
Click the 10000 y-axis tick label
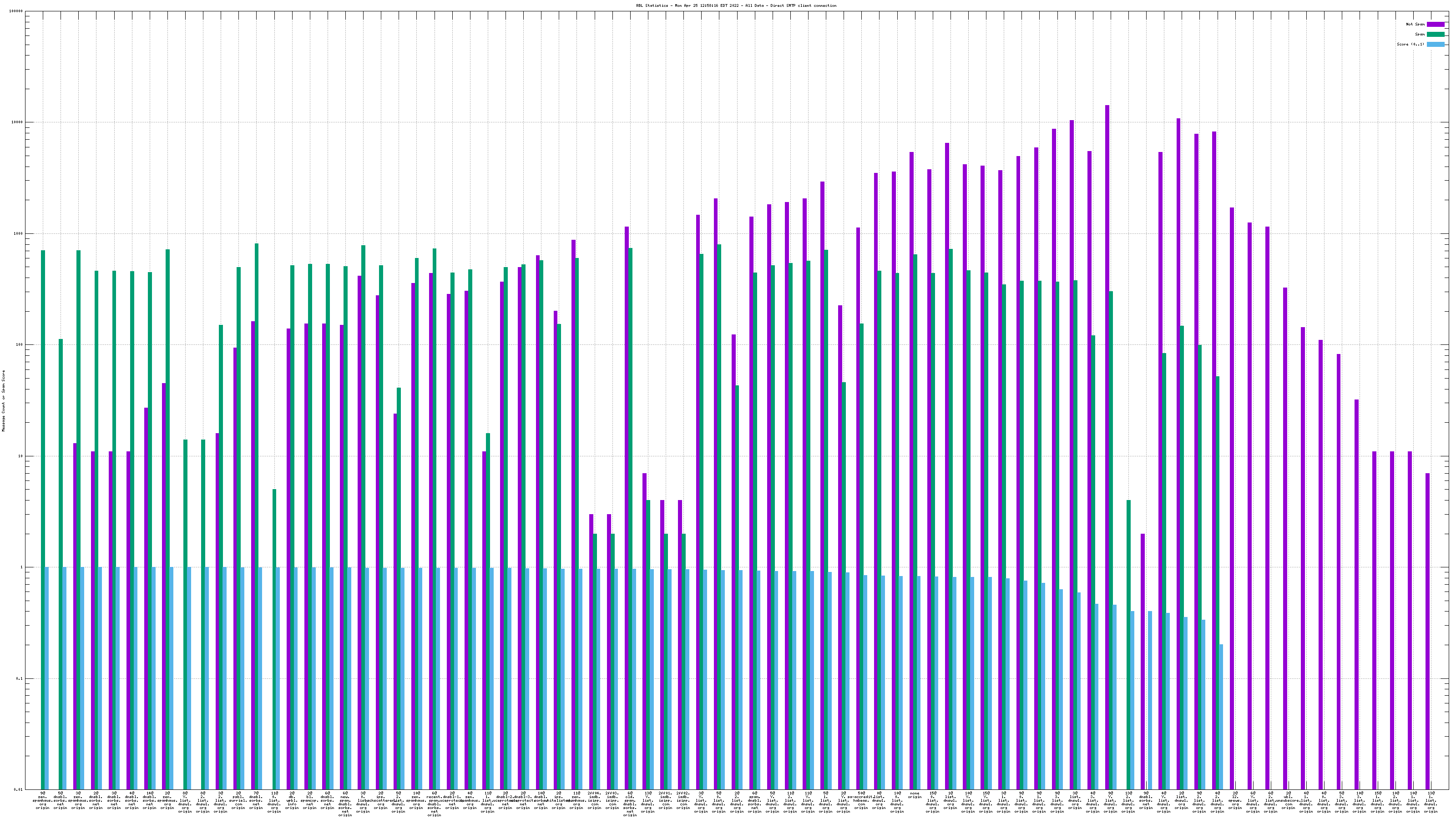pos(18,123)
